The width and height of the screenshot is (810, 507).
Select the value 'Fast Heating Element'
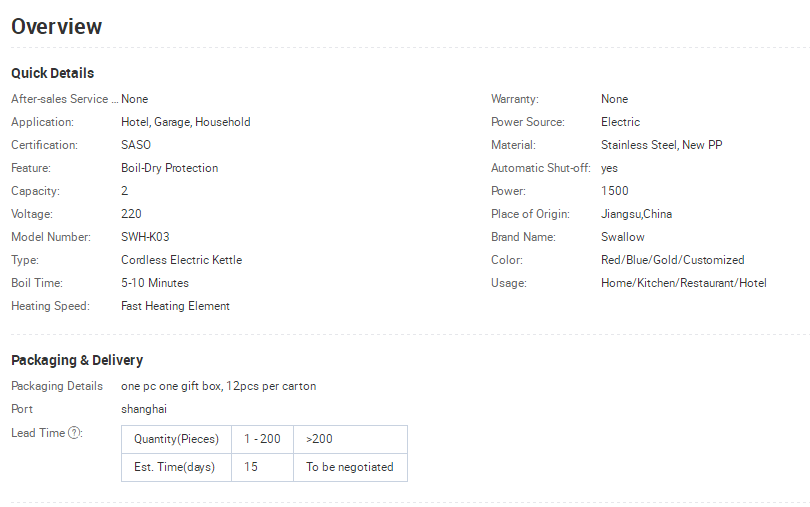click(175, 306)
